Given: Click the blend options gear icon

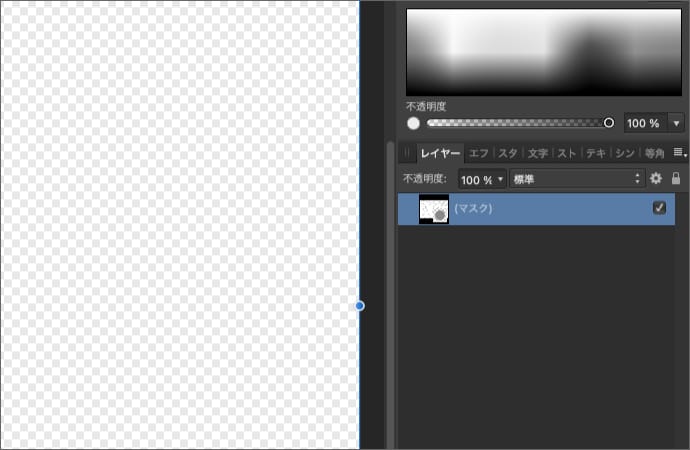Looking at the screenshot, I should point(656,179).
